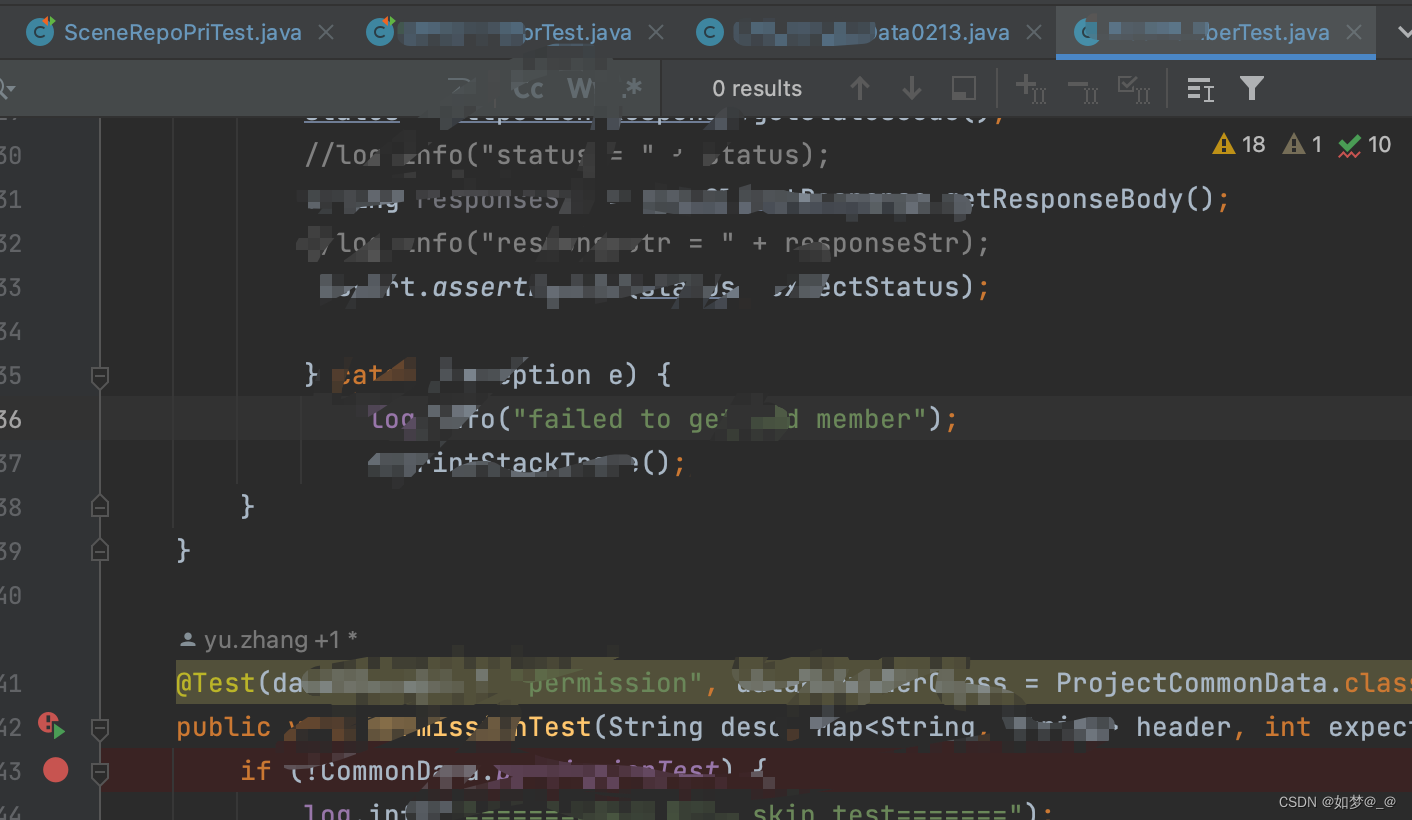Collapse the if block fold marker, line 43
This screenshot has height=820, width=1412.
[x=99, y=772]
